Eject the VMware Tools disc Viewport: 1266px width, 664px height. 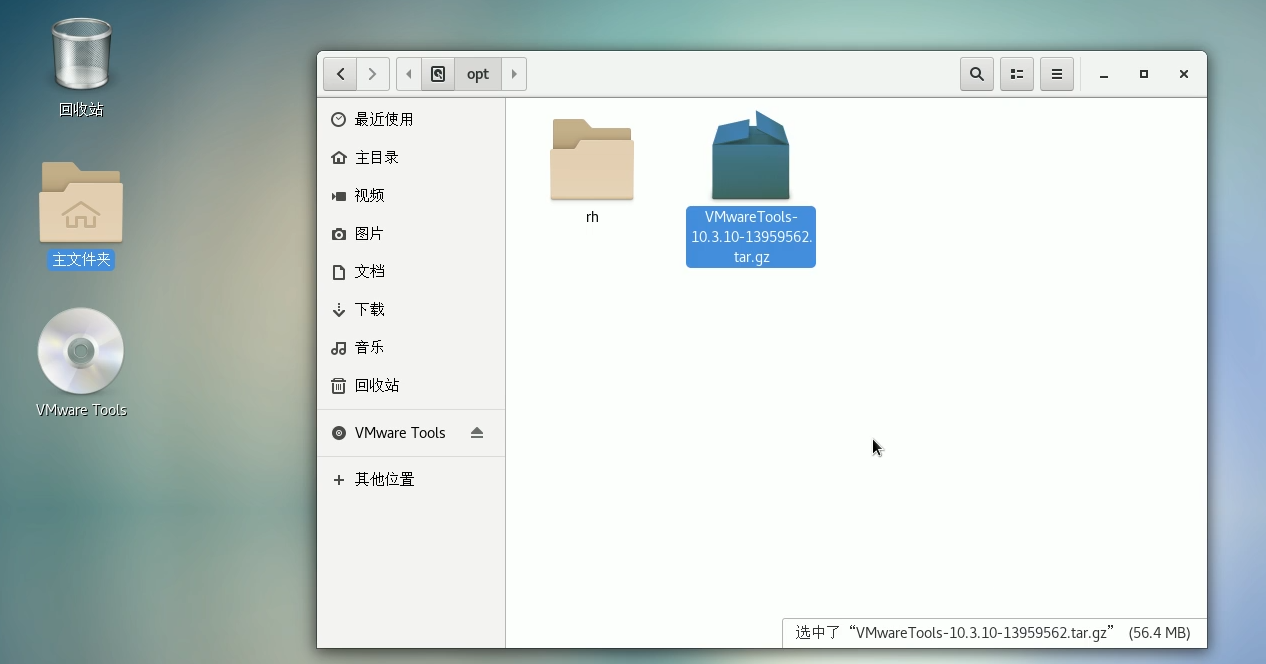coord(477,433)
